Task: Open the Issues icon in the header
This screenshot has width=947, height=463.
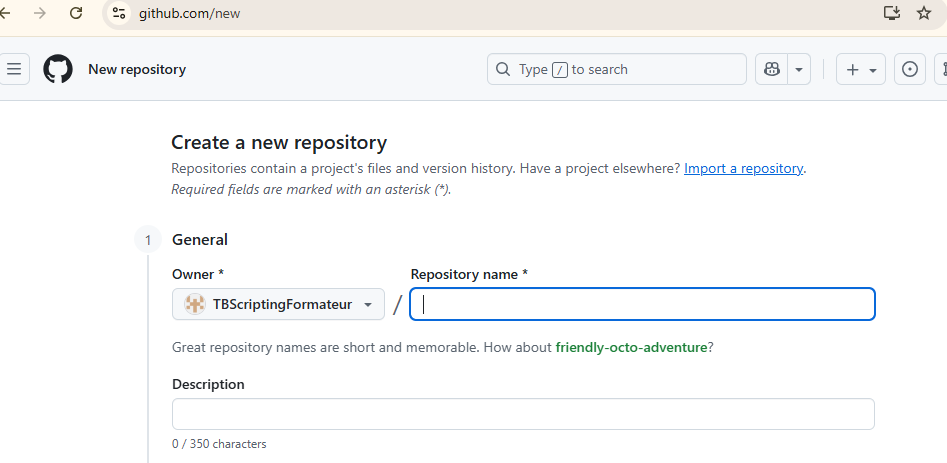Action: pyautogui.click(x=910, y=69)
